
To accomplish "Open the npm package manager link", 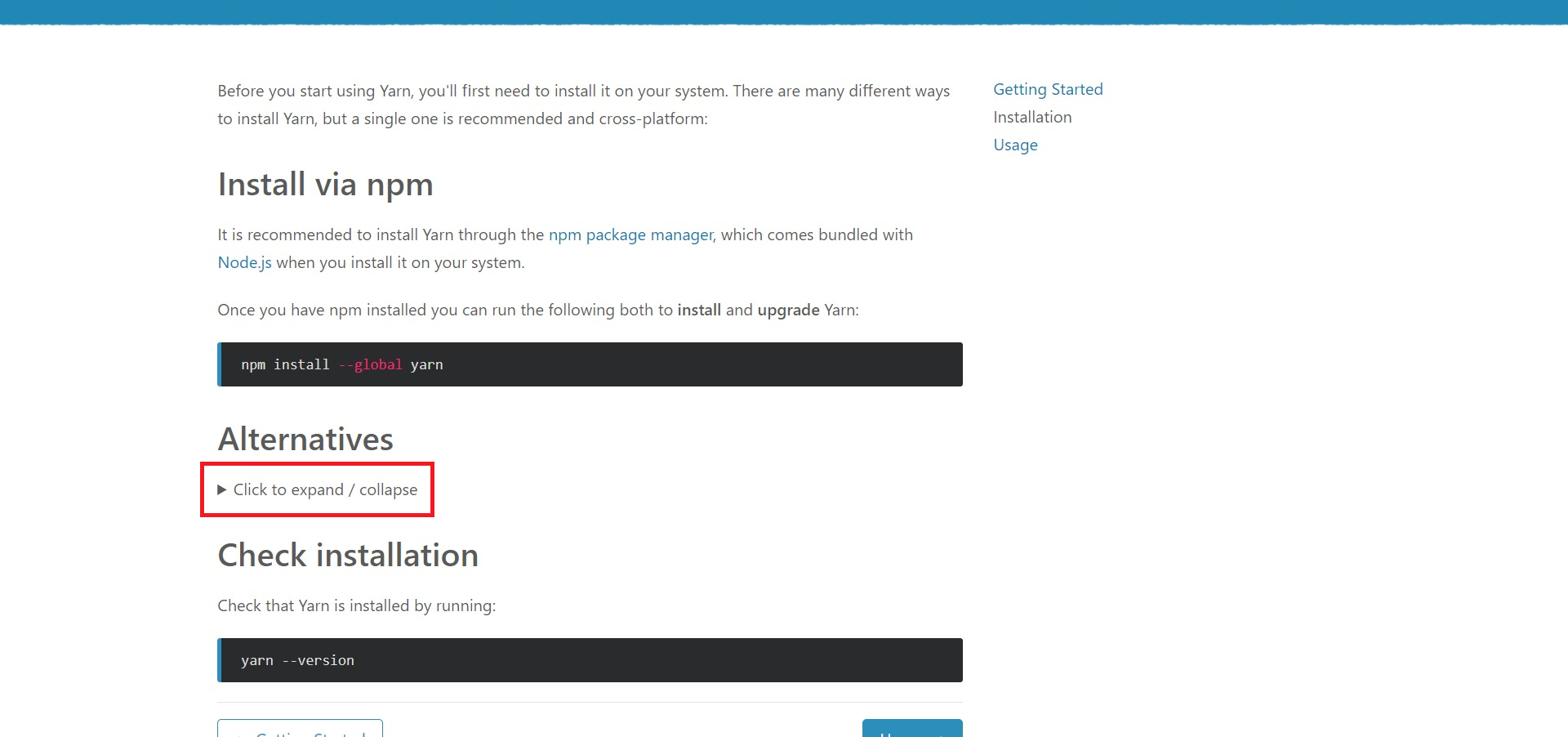I will tap(630, 234).
